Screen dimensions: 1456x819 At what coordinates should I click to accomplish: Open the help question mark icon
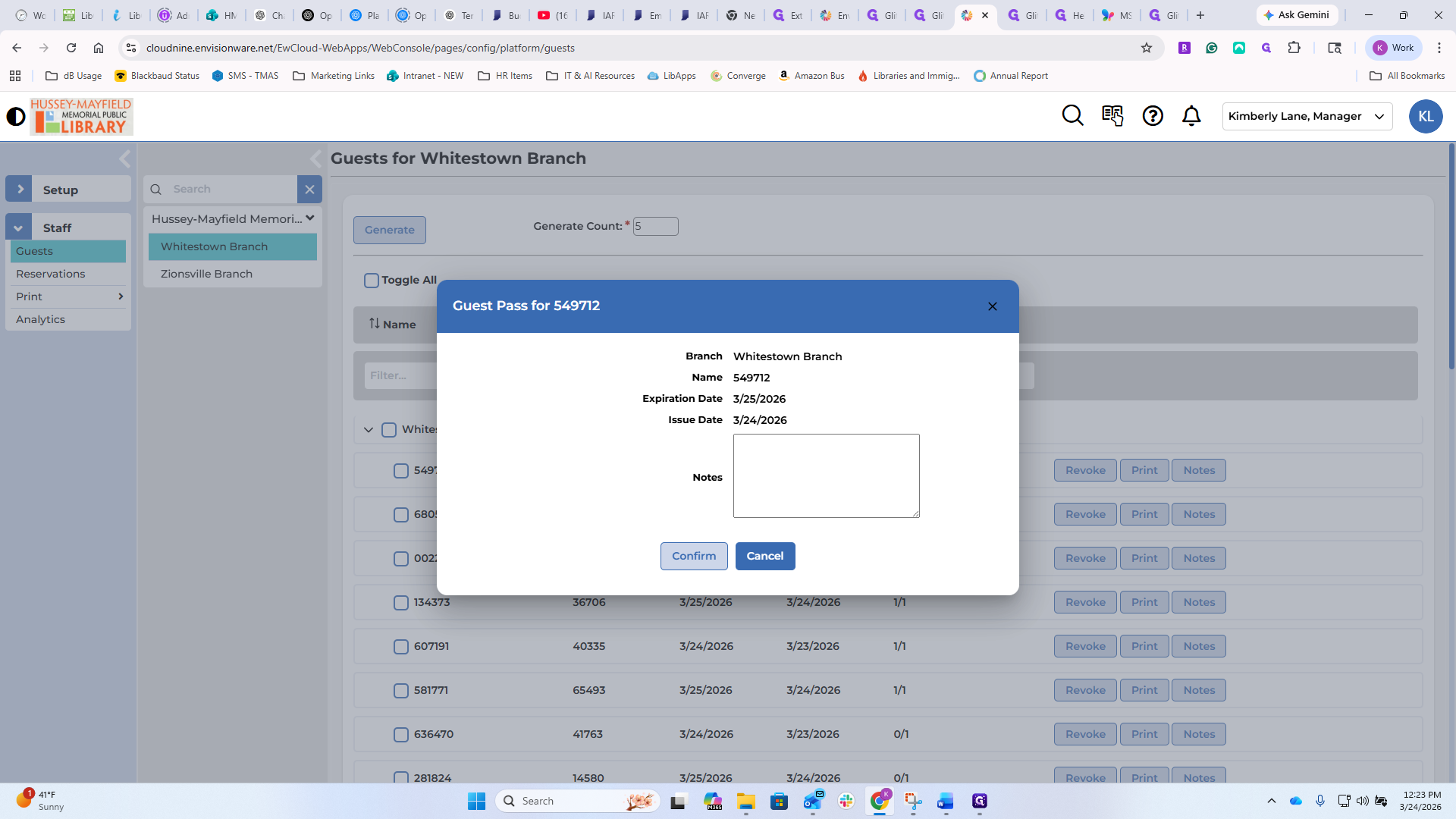[x=1153, y=116]
